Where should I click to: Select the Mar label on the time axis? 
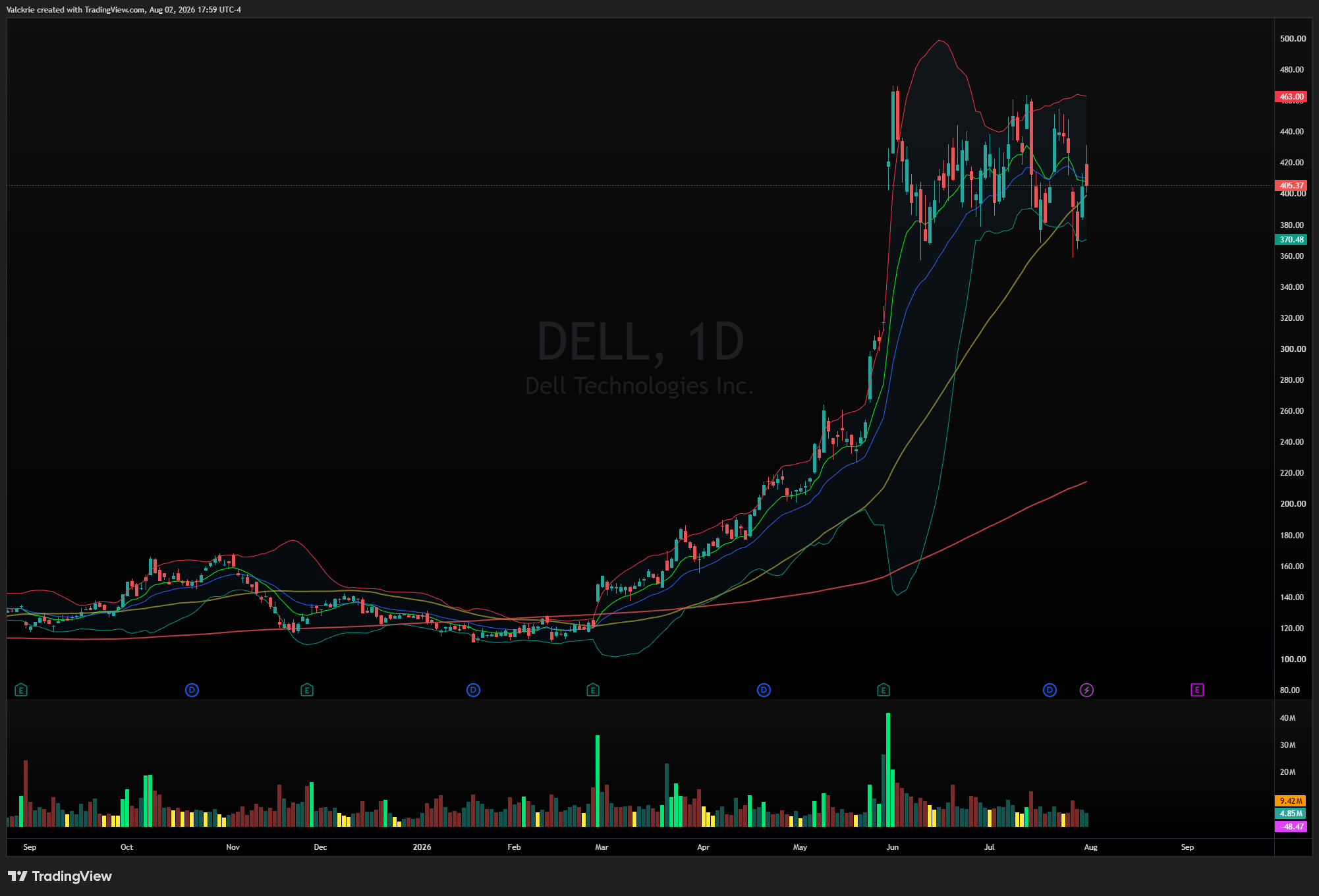[602, 847]
